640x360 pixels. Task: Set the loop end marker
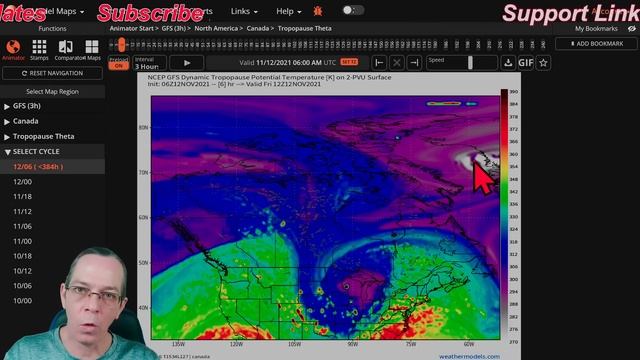pos(414,63)
